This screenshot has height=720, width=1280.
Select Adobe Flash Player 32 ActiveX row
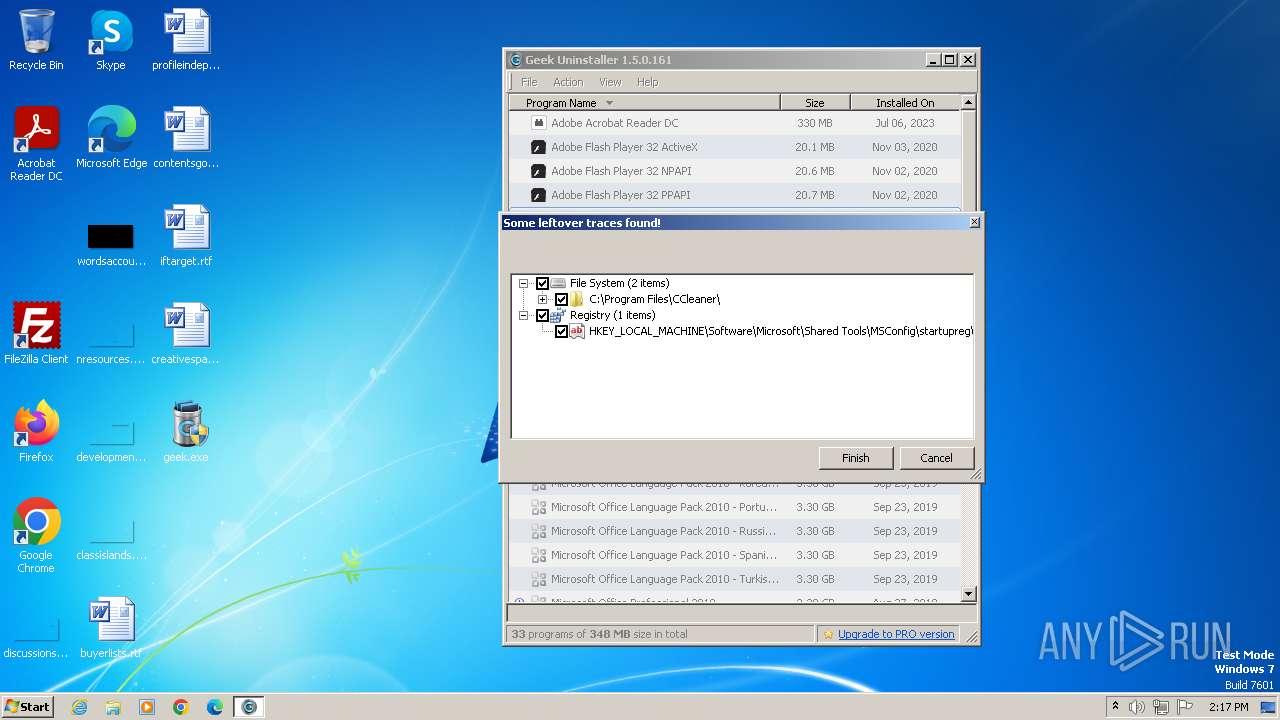(735, 147)
